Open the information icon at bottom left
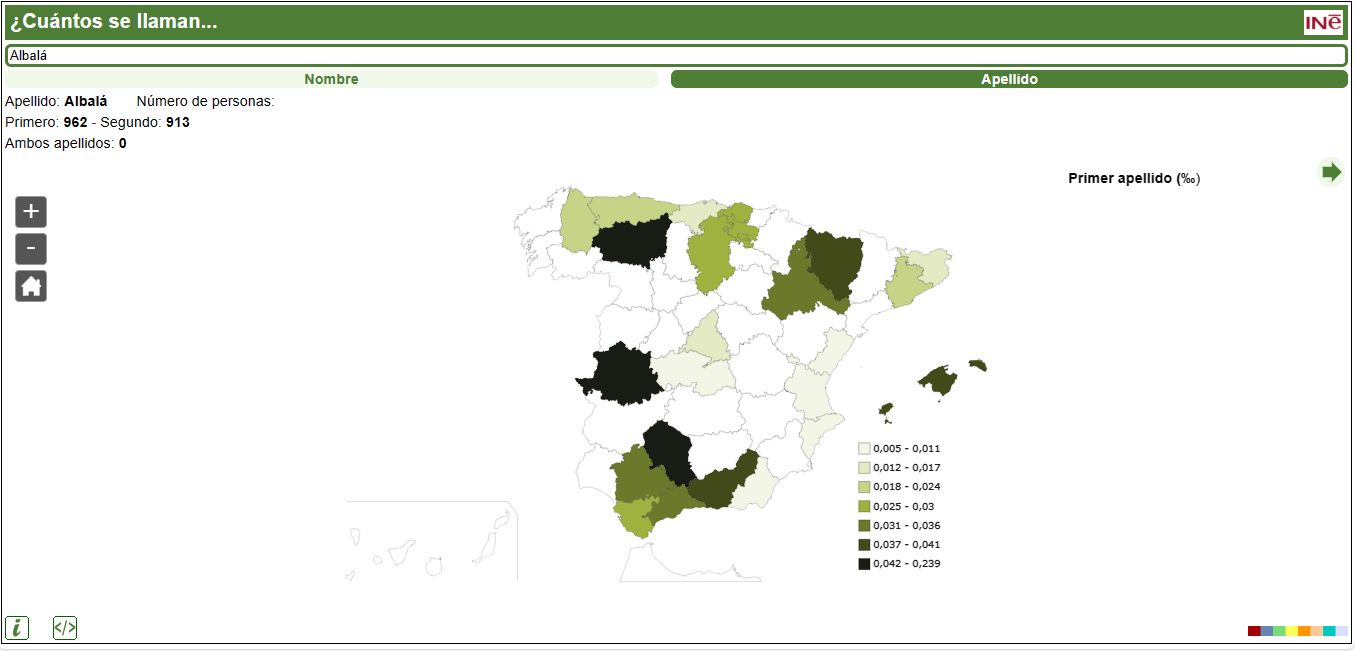1355x651 pixels. 17,628
